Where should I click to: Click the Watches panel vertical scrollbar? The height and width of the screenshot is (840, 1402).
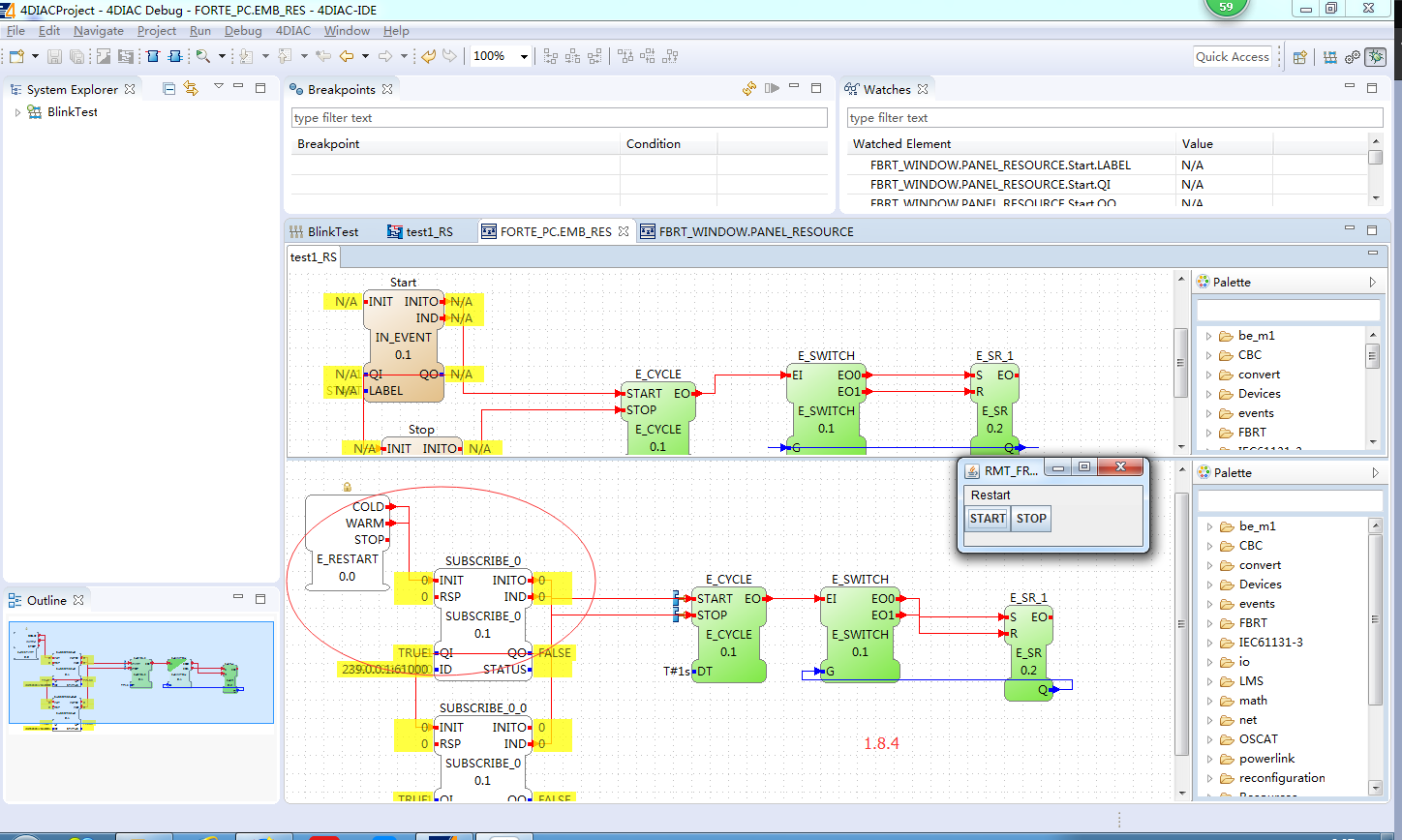click(x=1376, y=171)
